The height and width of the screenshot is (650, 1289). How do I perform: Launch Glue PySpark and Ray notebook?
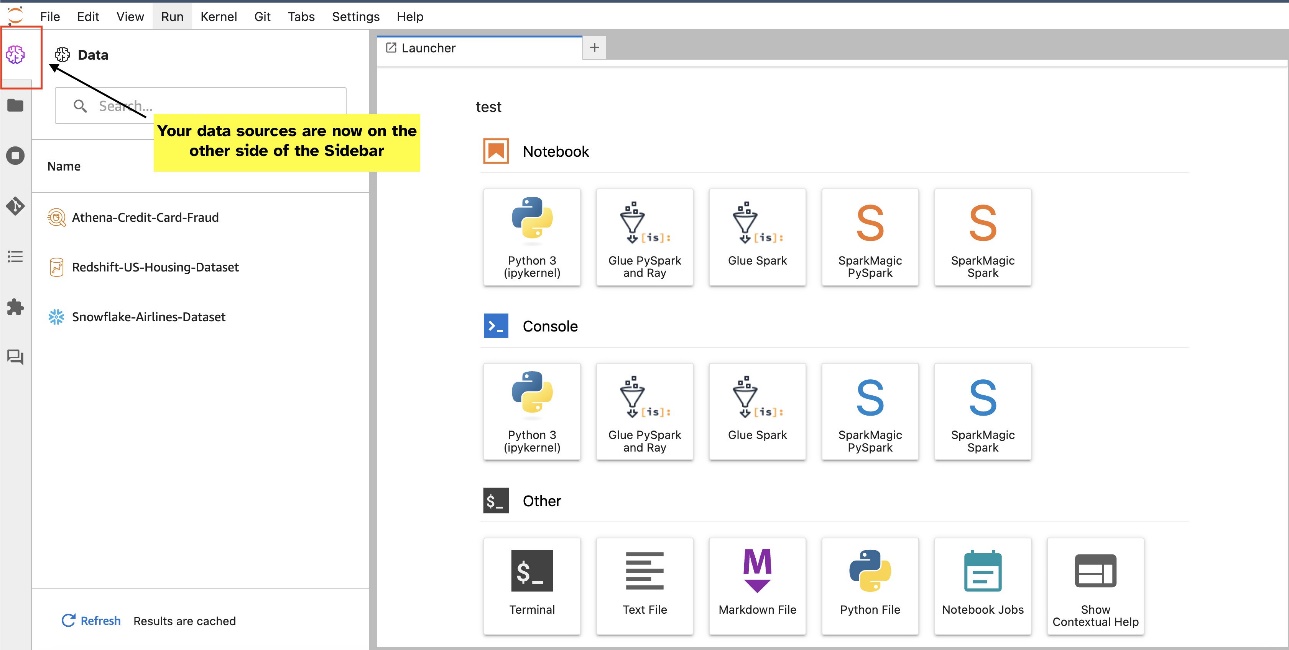pos(645,237)
